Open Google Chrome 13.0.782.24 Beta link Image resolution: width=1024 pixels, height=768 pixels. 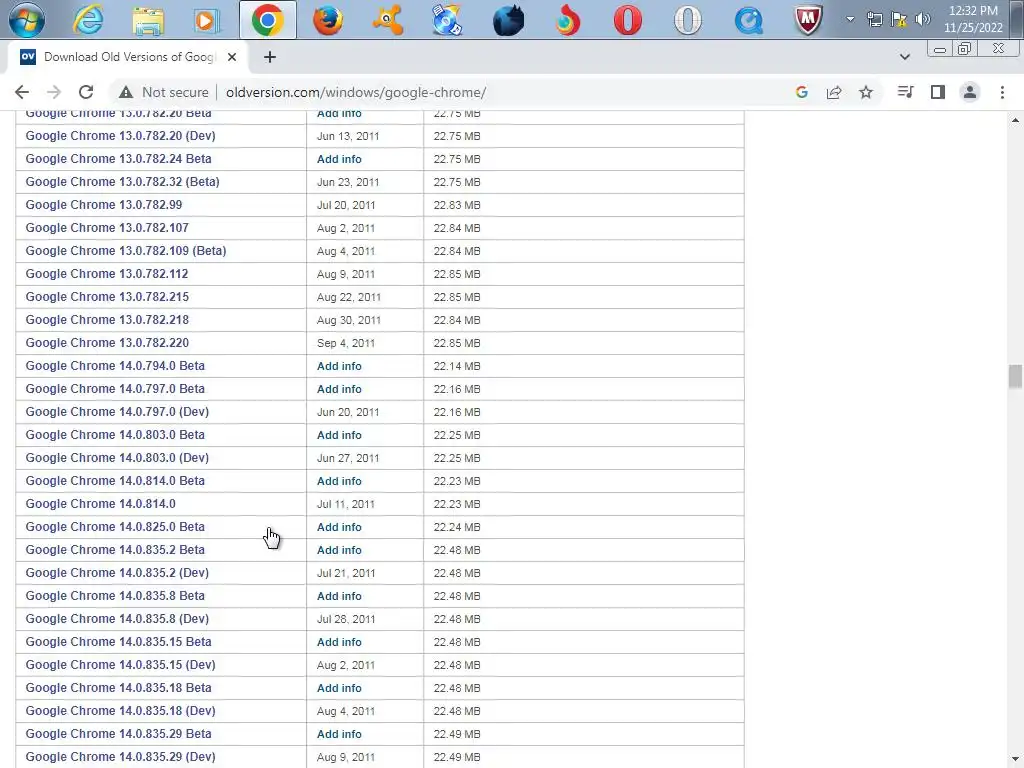point(118,159)
